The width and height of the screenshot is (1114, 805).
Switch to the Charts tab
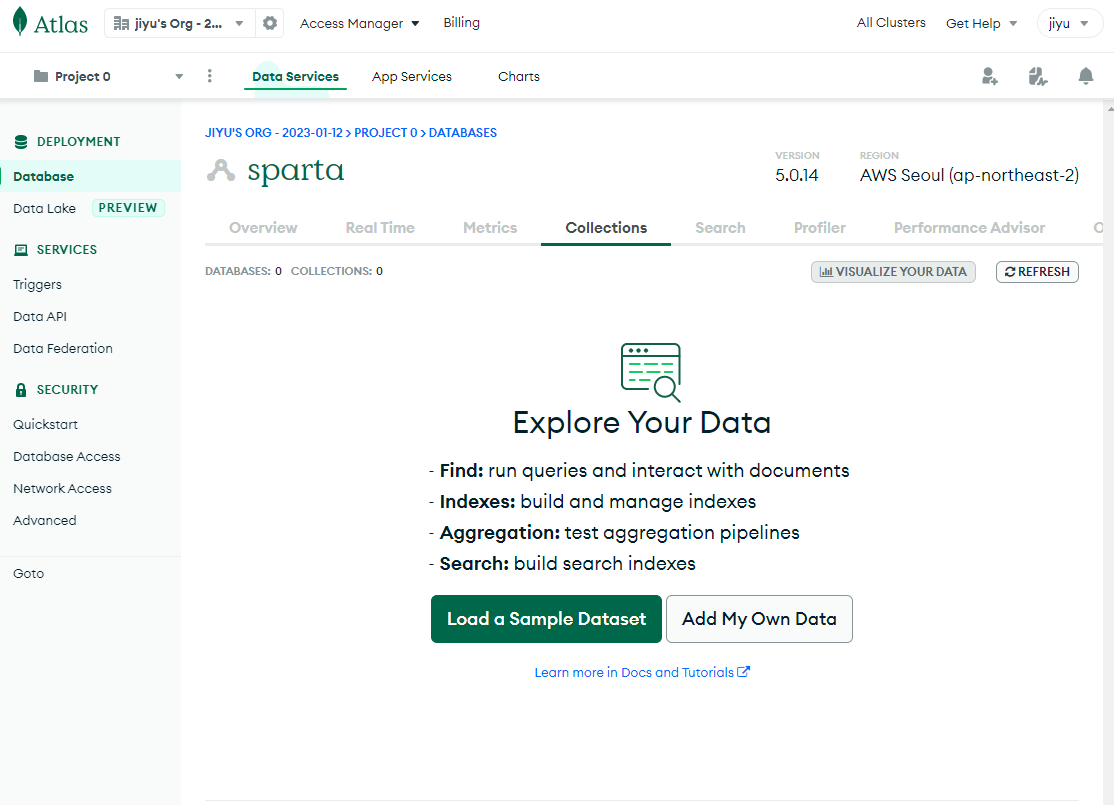(x=519, y=77)
